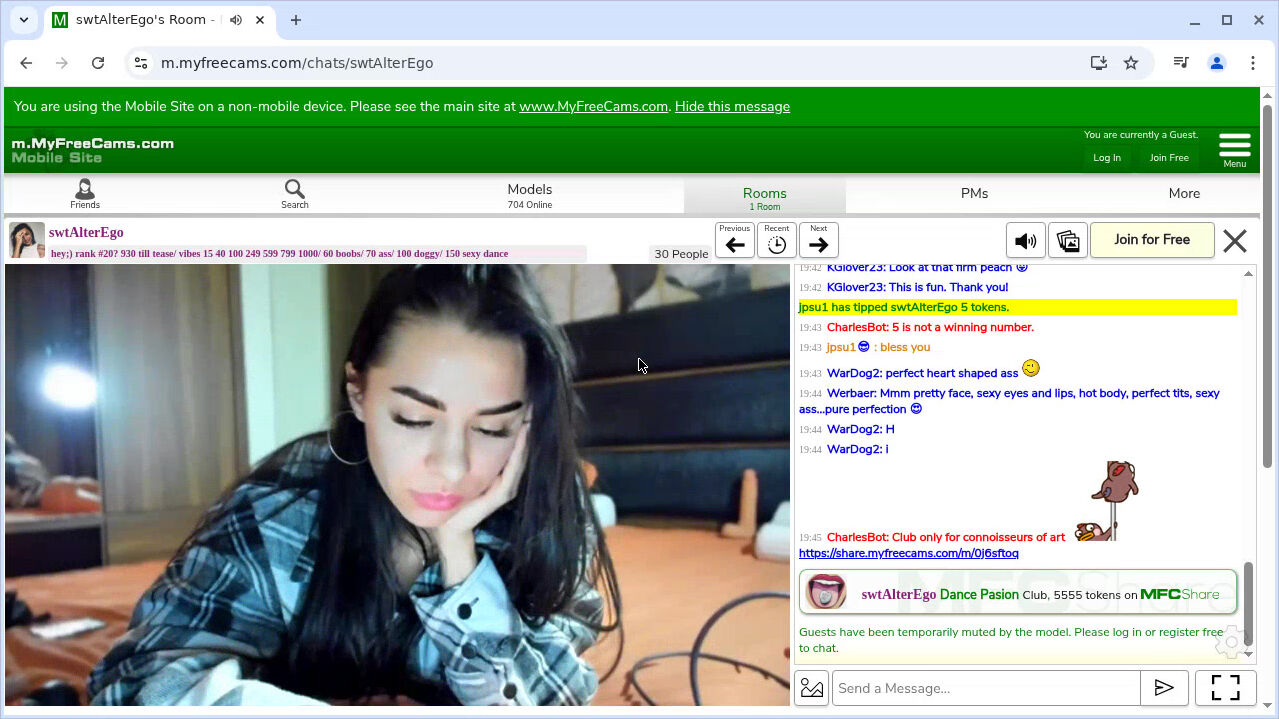Screen dimensions: 1279x719
Task: Open the room photo gallery icon
Action: tap(1068, 241)
